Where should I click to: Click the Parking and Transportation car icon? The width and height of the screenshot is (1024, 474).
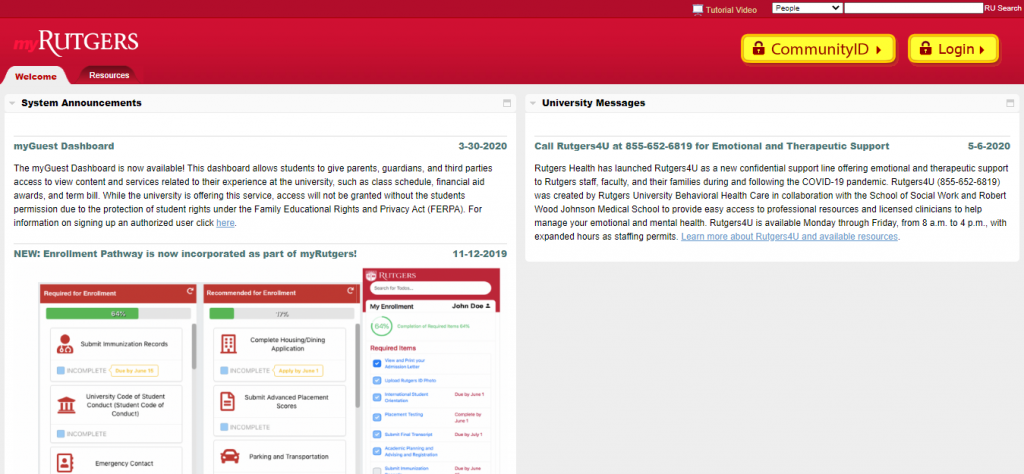229,456
